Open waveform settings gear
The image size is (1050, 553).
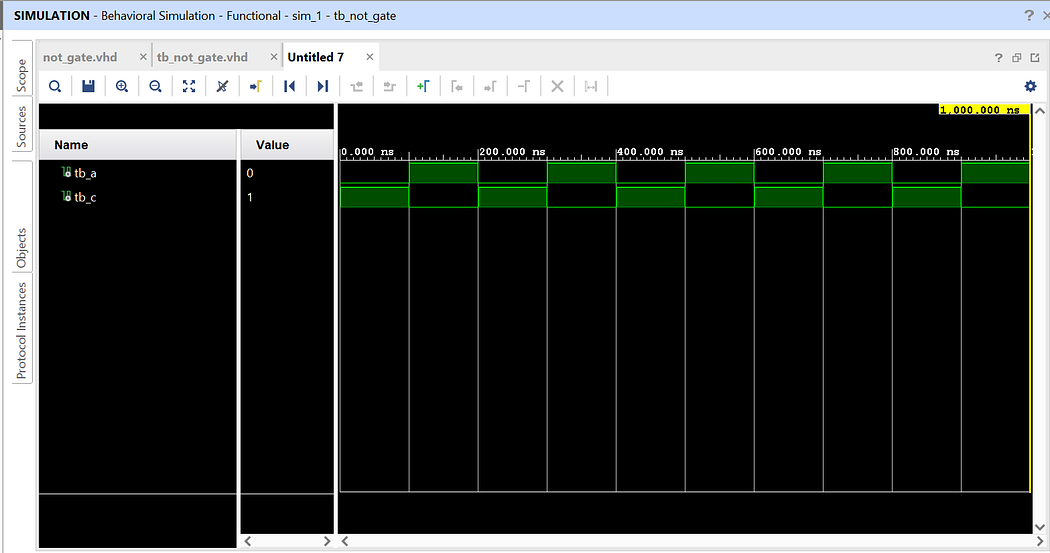coord(1031,86)
